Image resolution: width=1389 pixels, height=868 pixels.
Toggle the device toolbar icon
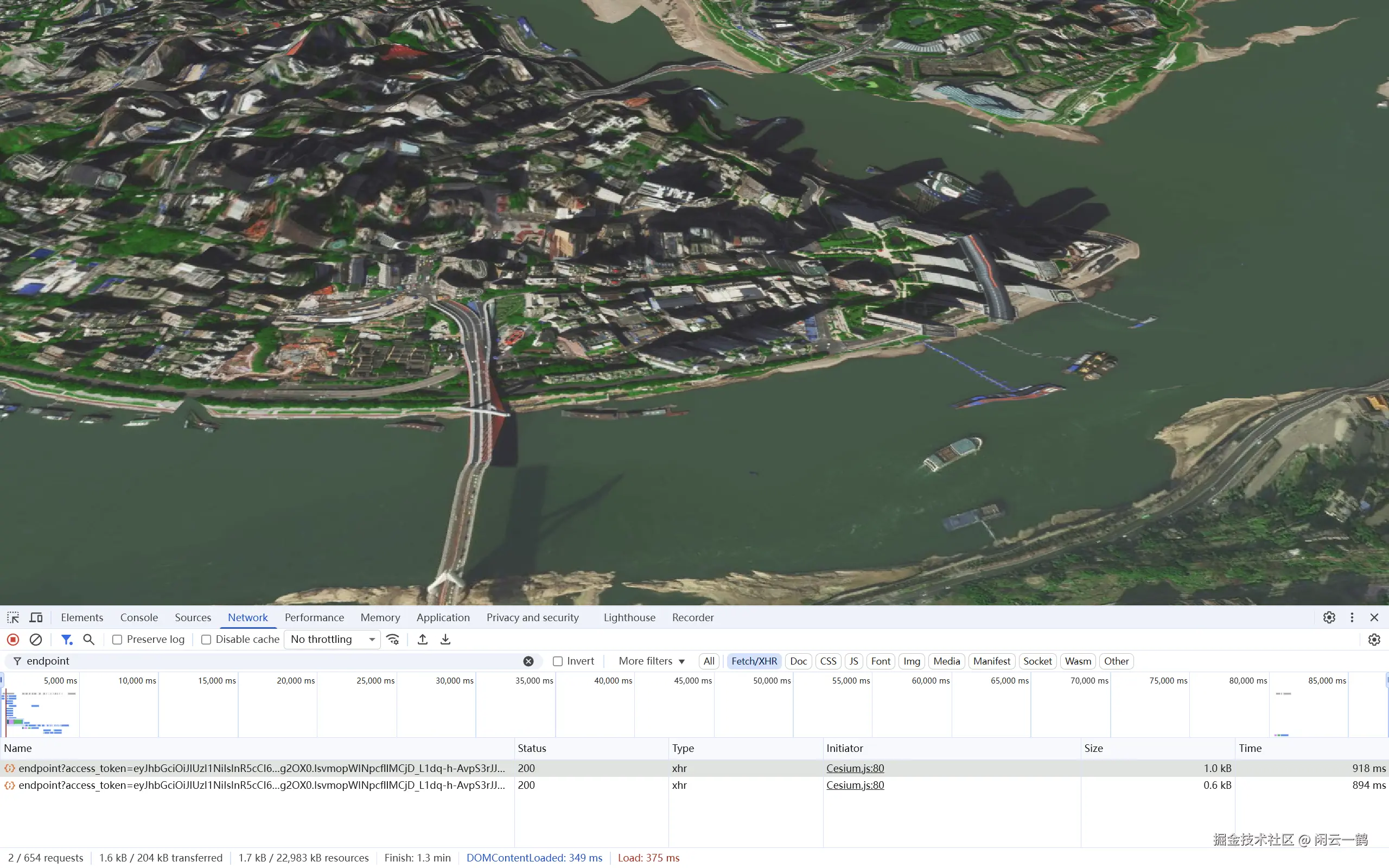point(36,617)
